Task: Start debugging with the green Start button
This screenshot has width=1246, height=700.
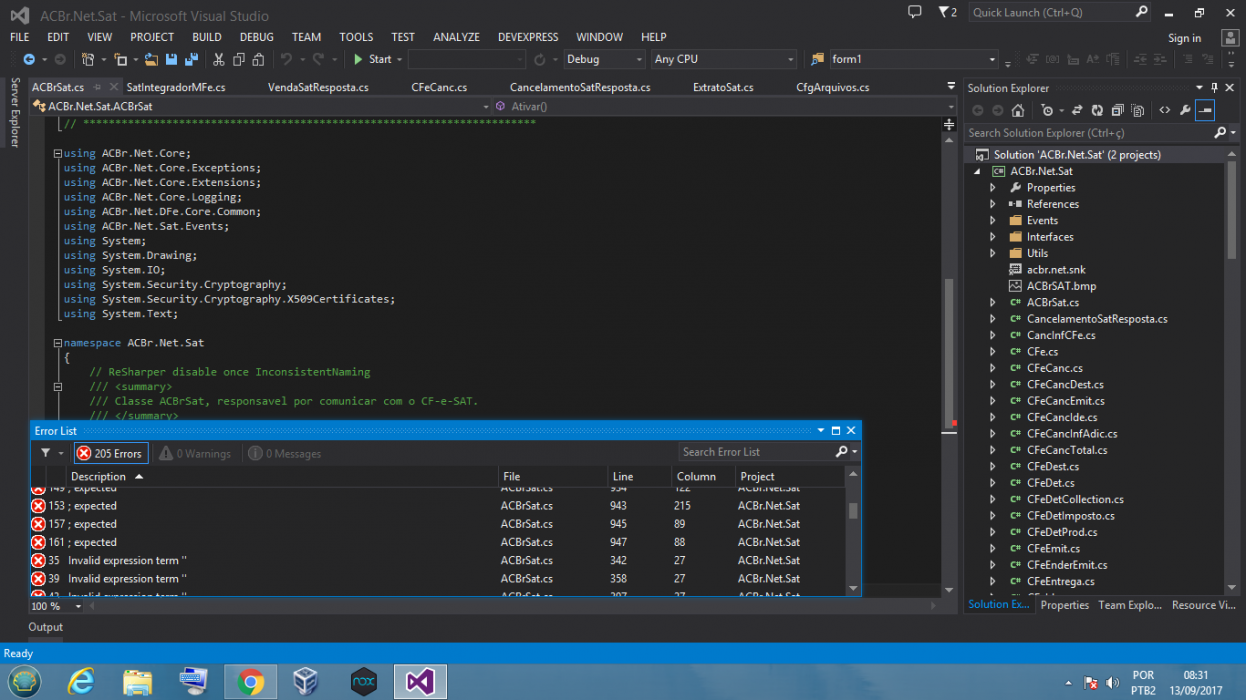Action: [372, 60]
